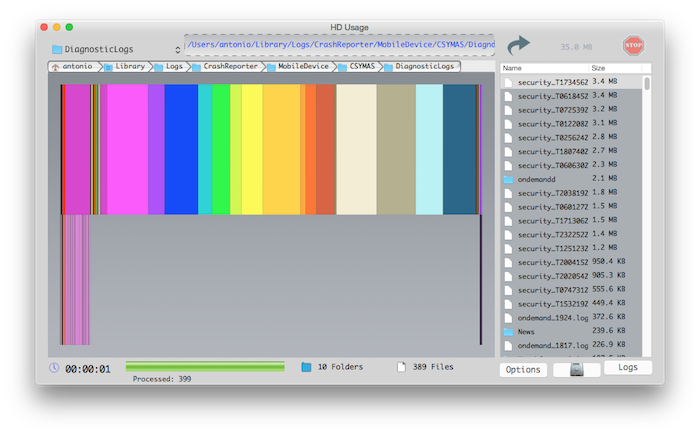
Task: Click the green scan progress bar
Action: (x=205, y=367)
